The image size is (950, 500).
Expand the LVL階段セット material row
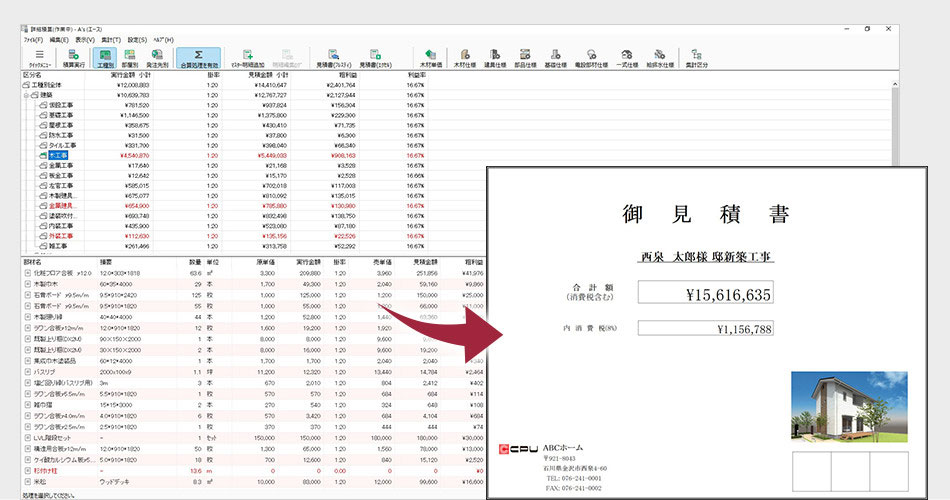[x=27, y=438]
